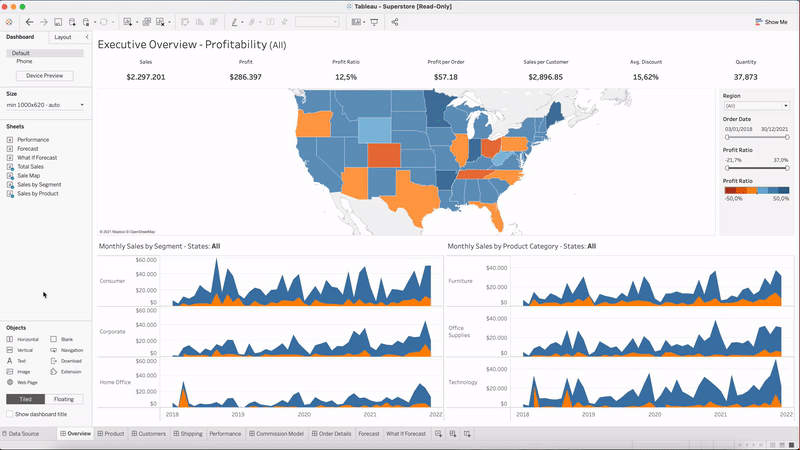Click the Sales value $2.297.201

146,77
